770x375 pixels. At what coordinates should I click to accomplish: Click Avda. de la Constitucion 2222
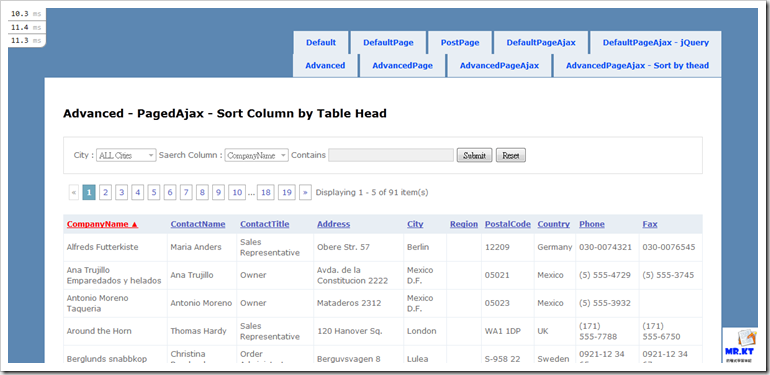click(353, 275)
